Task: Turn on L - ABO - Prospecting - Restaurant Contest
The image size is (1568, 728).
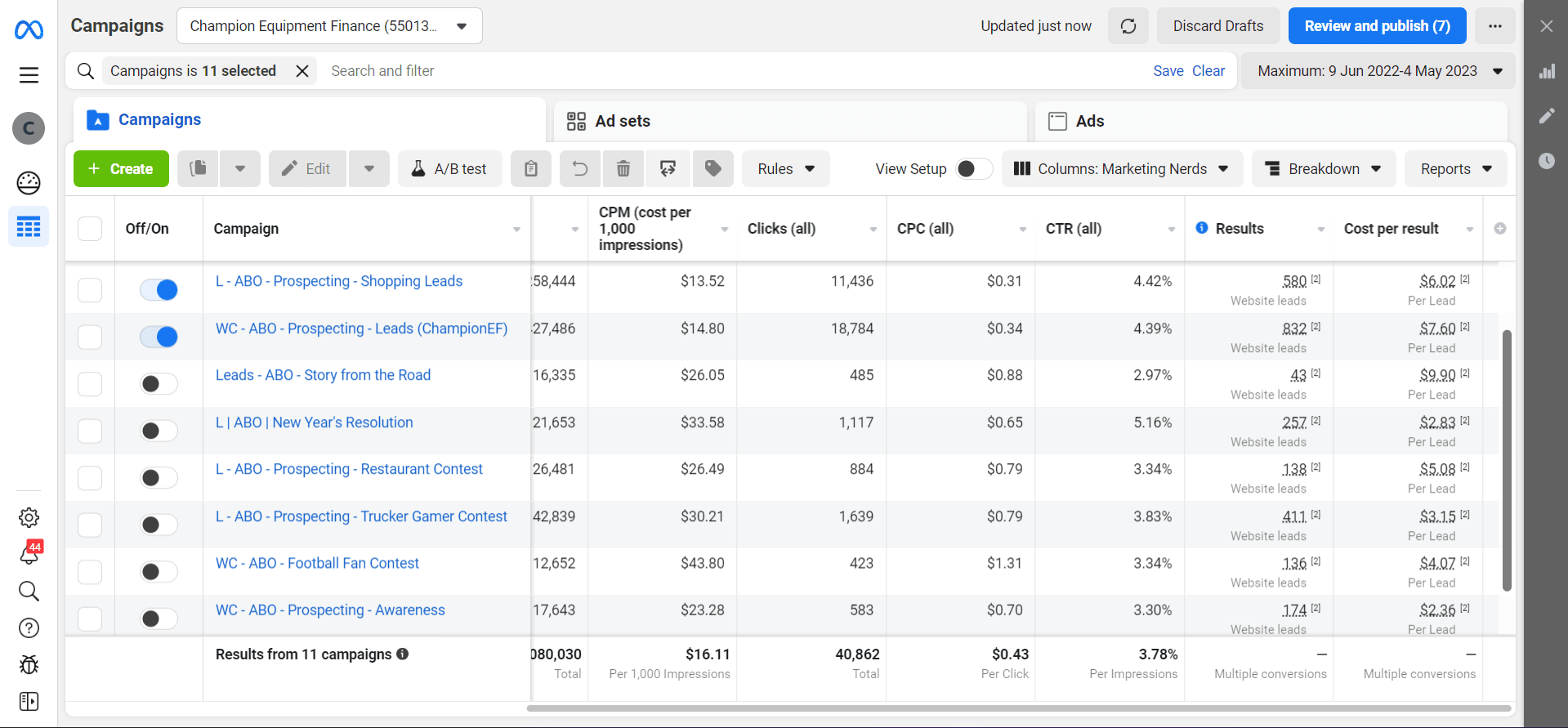Action: tap(159, 478)
